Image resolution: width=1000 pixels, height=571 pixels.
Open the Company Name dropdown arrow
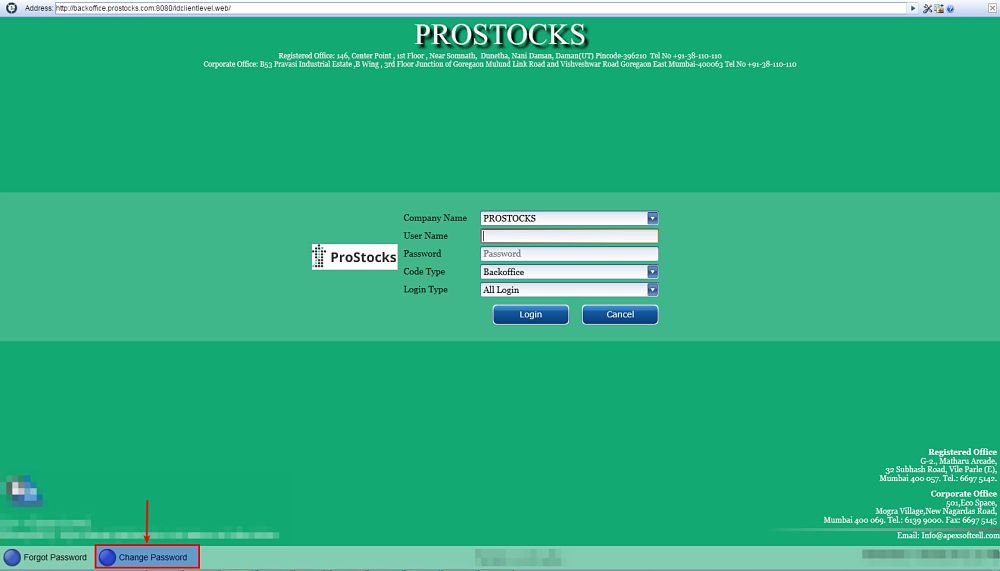(652, 218)
